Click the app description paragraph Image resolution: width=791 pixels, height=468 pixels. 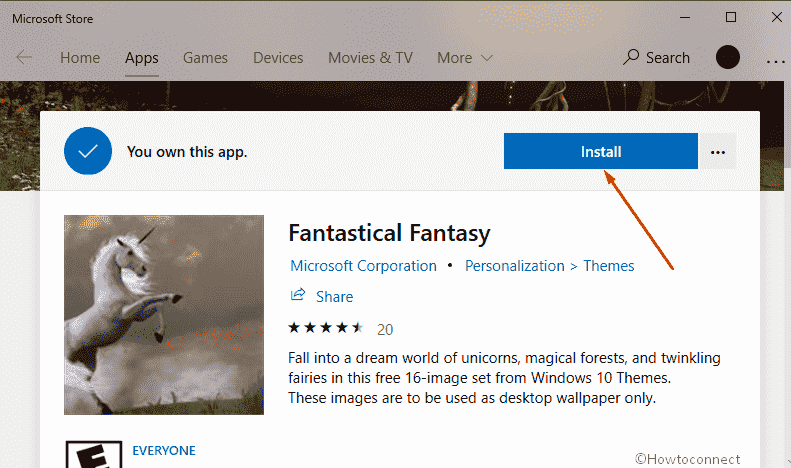click(504, 378)
